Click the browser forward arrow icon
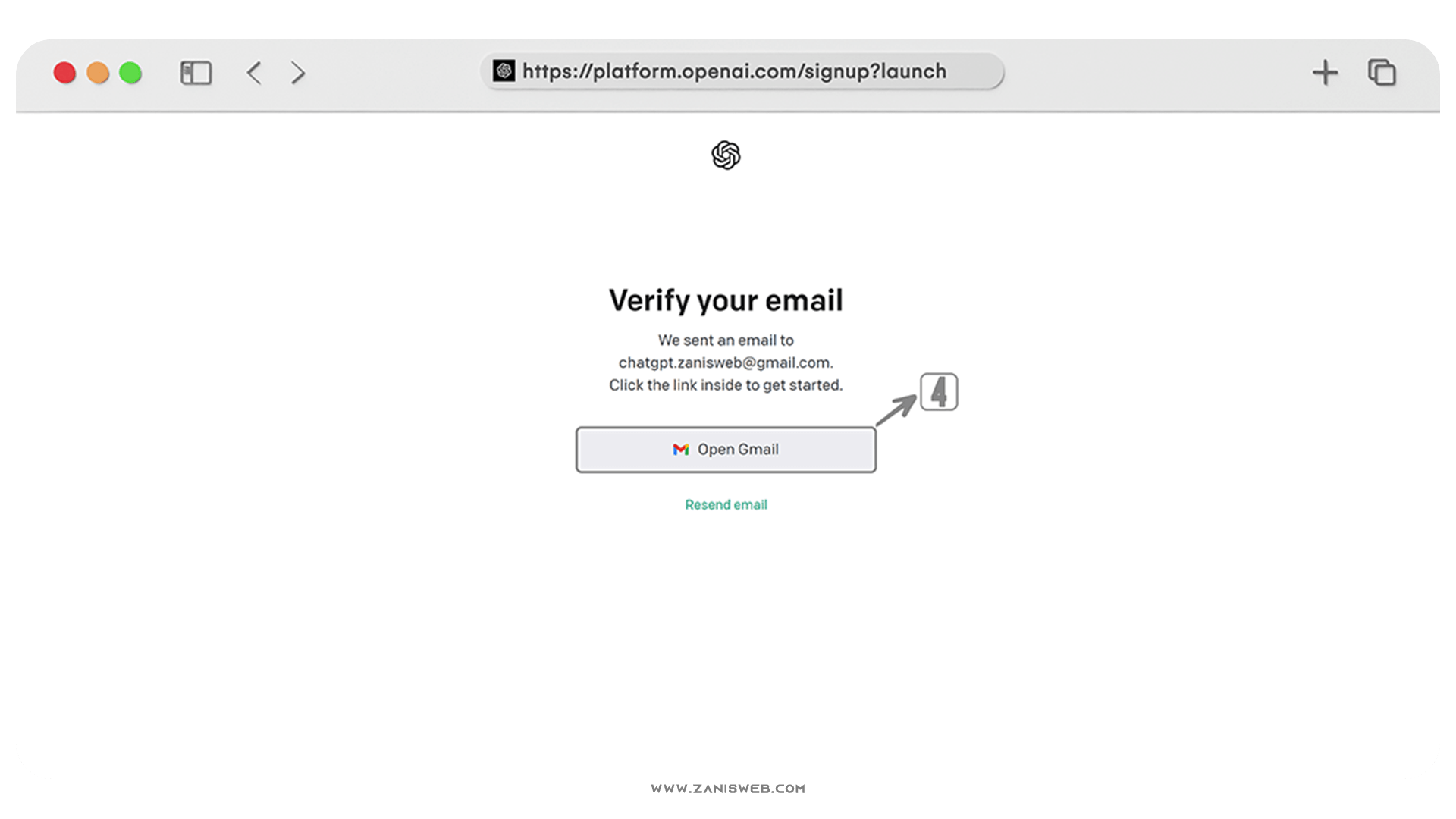 [x=296, y=71]
